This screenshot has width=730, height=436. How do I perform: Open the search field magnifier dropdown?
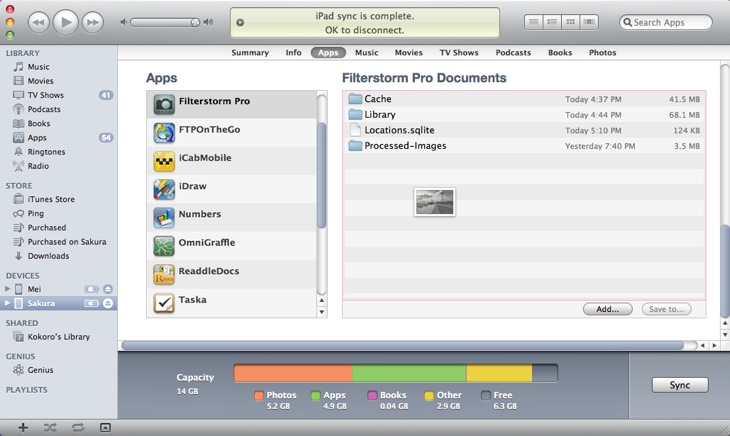(x=628, y=22)
